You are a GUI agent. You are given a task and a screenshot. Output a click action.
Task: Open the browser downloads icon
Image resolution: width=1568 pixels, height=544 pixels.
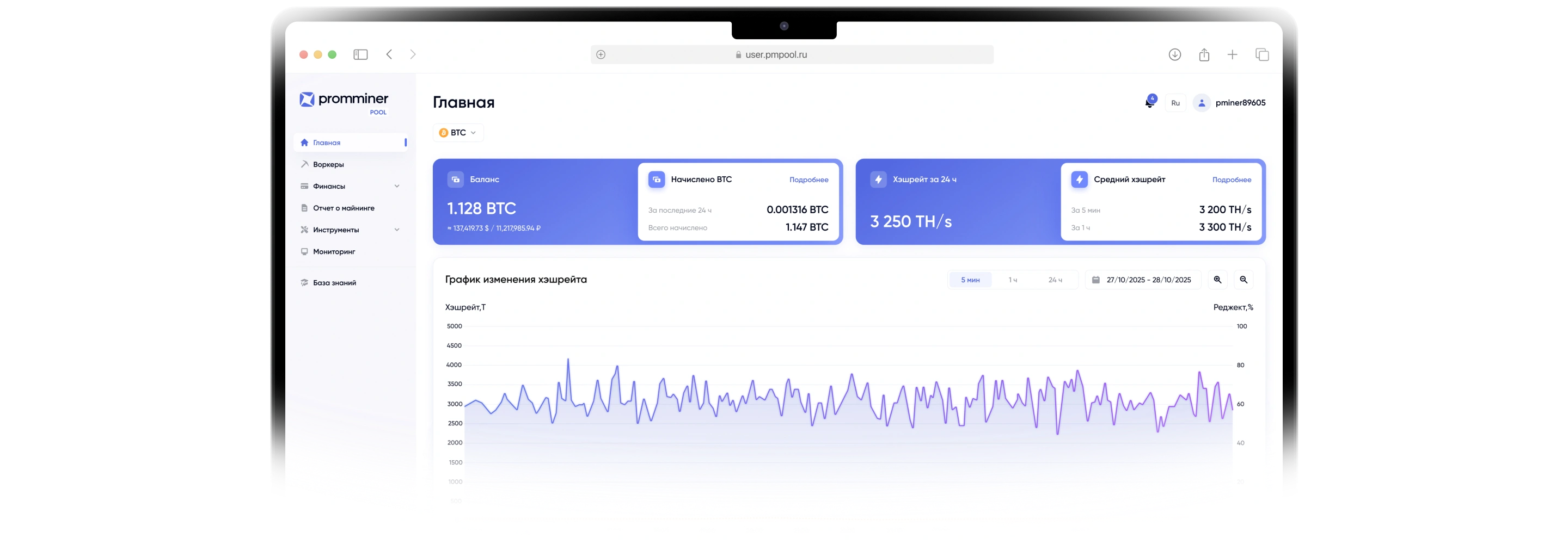coord(1175,55)
